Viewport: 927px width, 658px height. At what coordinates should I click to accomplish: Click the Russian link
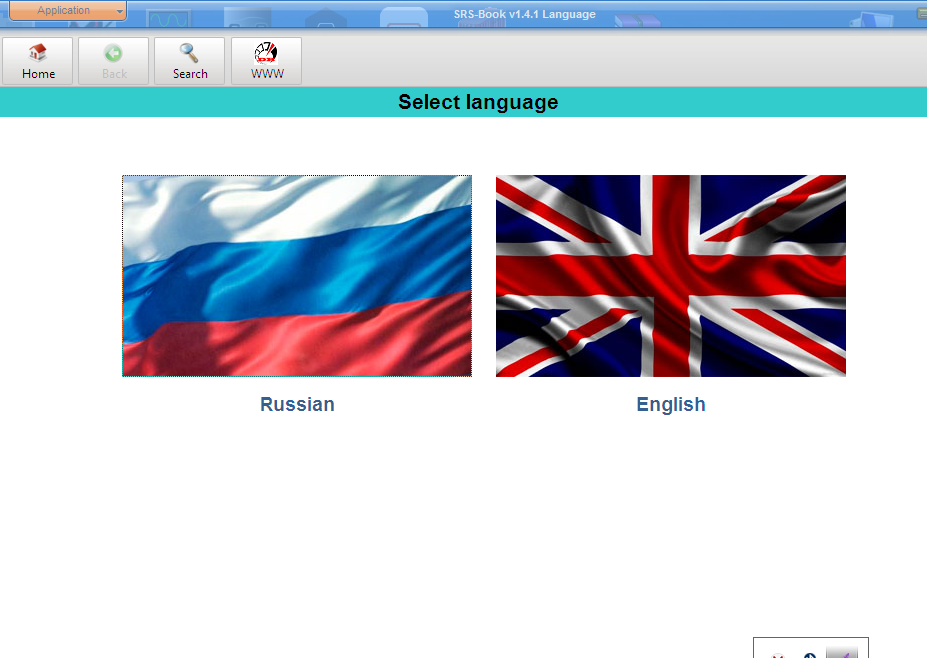pos(296,404)
